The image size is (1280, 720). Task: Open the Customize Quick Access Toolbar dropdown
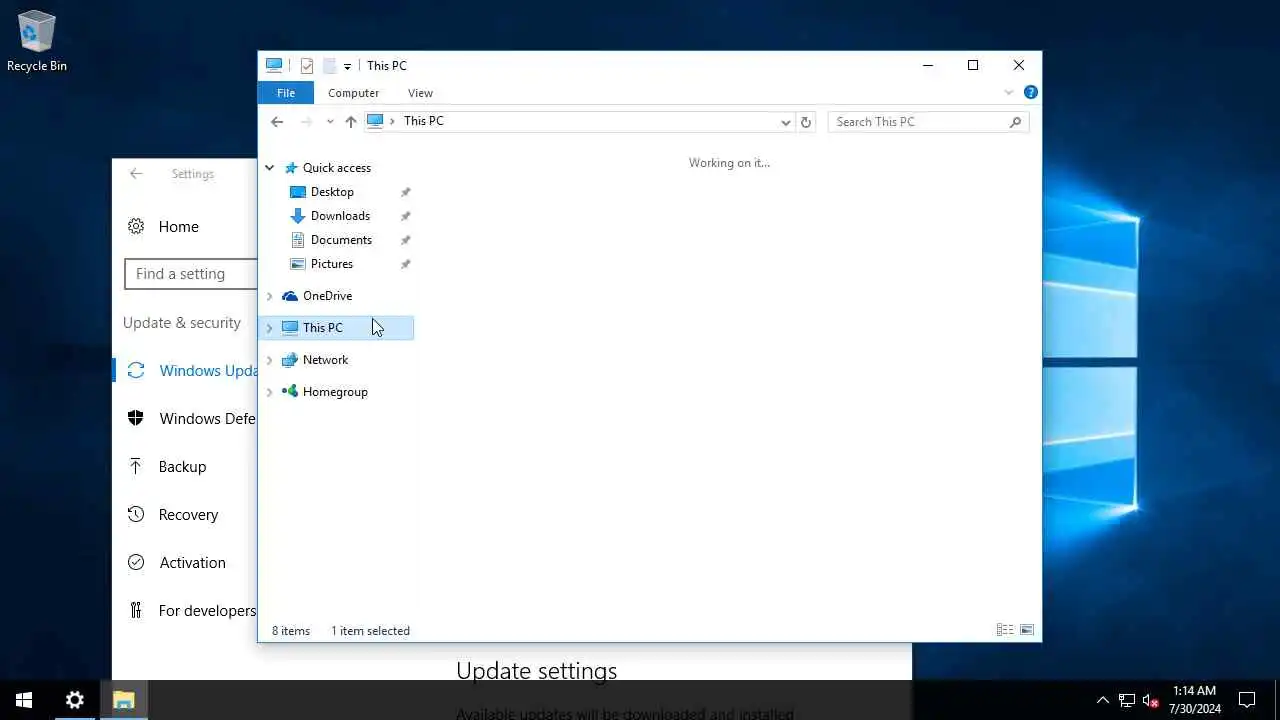[x=347, y=66]
